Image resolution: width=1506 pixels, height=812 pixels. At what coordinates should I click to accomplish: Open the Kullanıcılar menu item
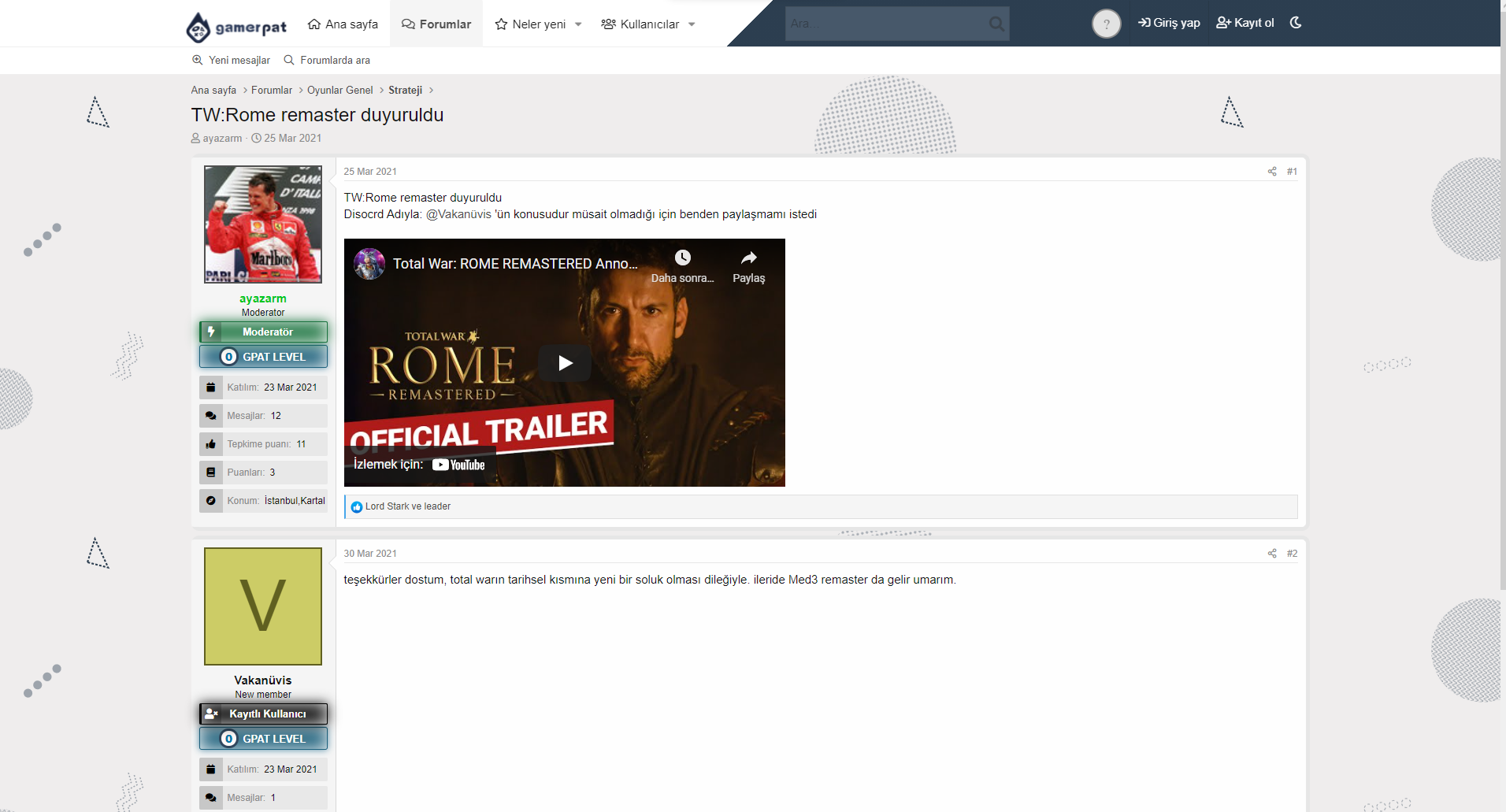640,24
